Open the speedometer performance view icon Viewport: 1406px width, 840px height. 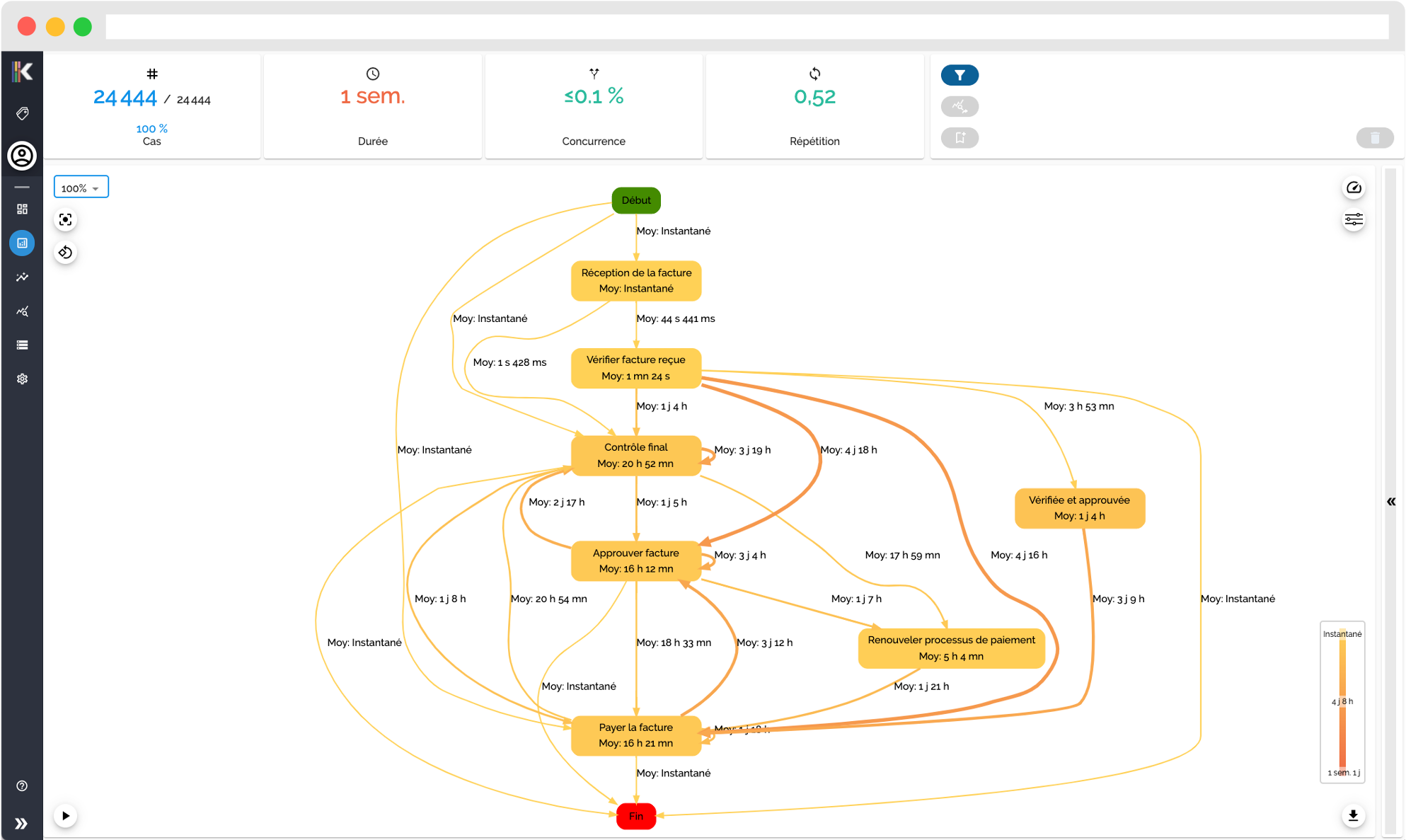(x=1353, y=188)
